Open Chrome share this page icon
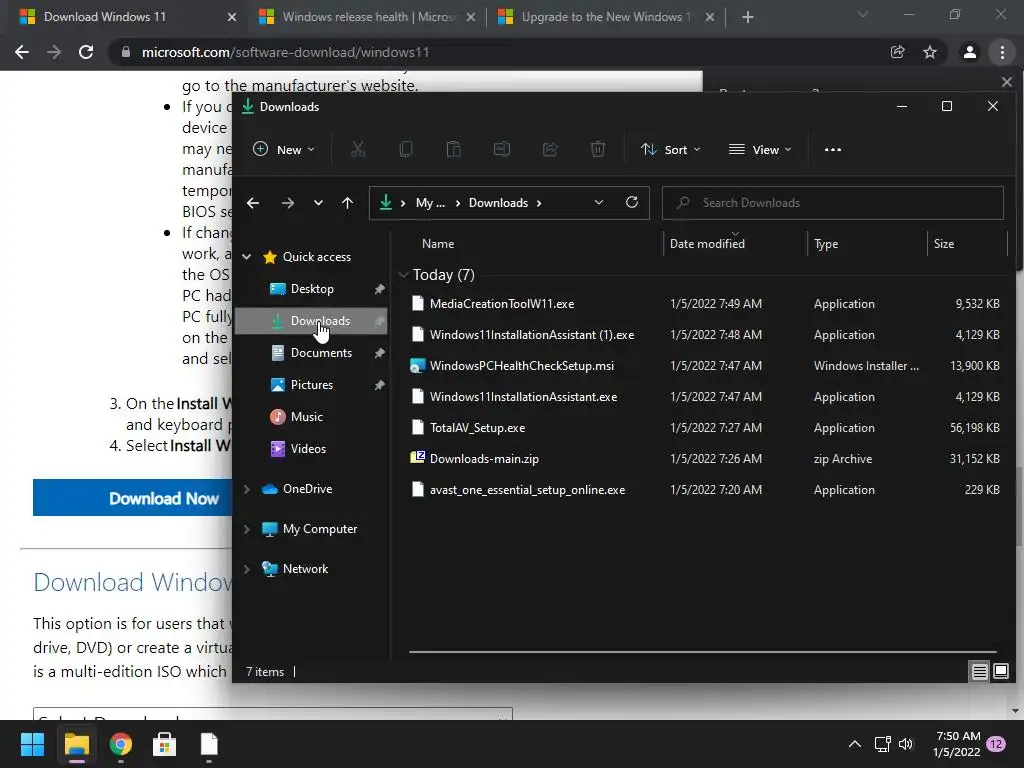 click(x=898, y=52)
